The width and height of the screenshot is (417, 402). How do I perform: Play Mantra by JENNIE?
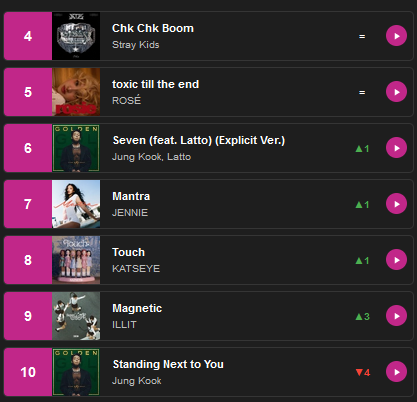point(396,204)
